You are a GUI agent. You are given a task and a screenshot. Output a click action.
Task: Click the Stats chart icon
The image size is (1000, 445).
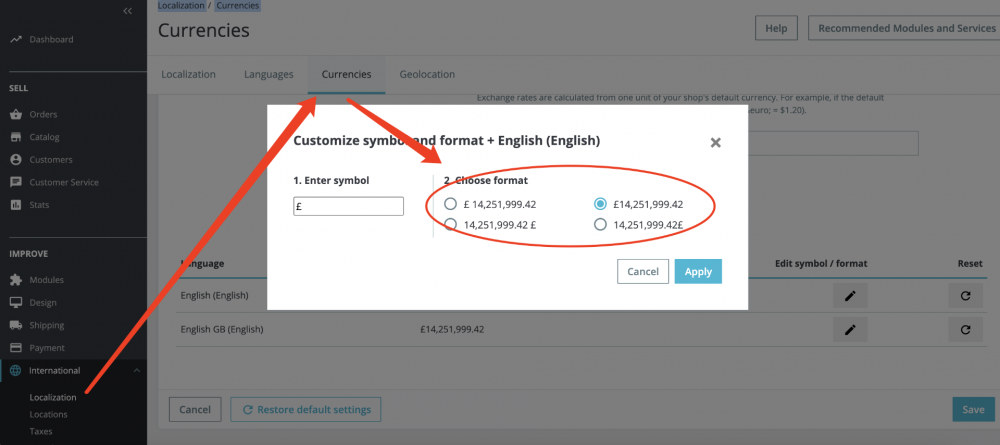pyautogui.click(x=16, y=205)
